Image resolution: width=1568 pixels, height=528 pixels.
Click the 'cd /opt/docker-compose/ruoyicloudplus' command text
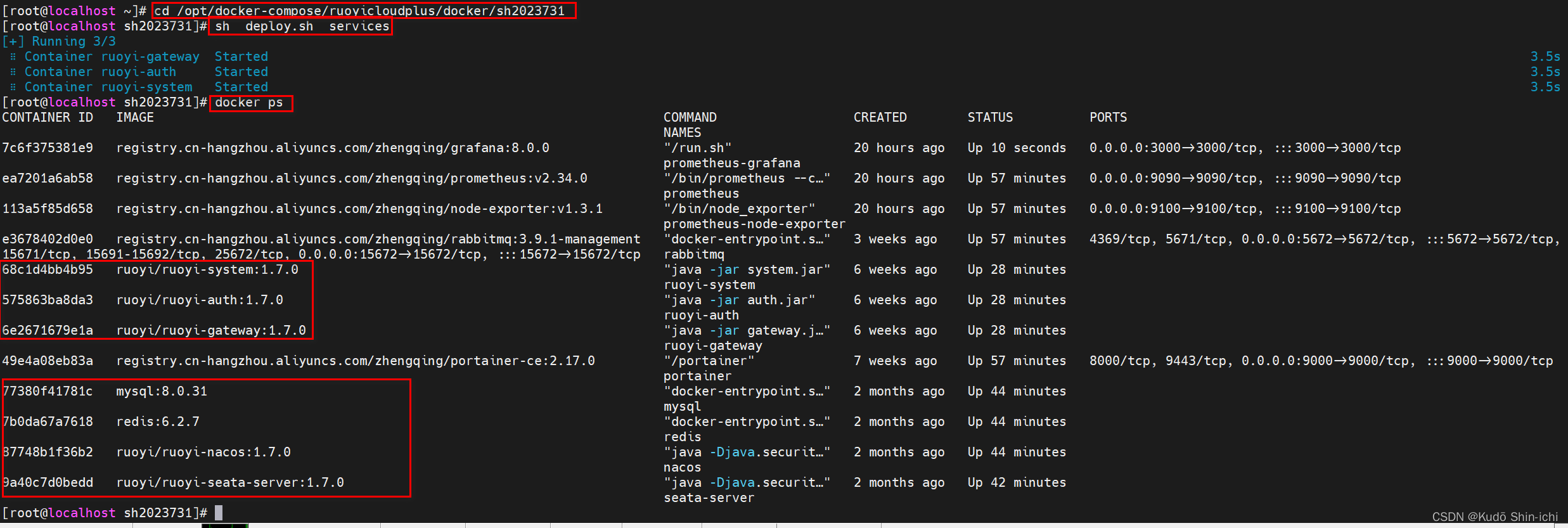tap(359, 11)
